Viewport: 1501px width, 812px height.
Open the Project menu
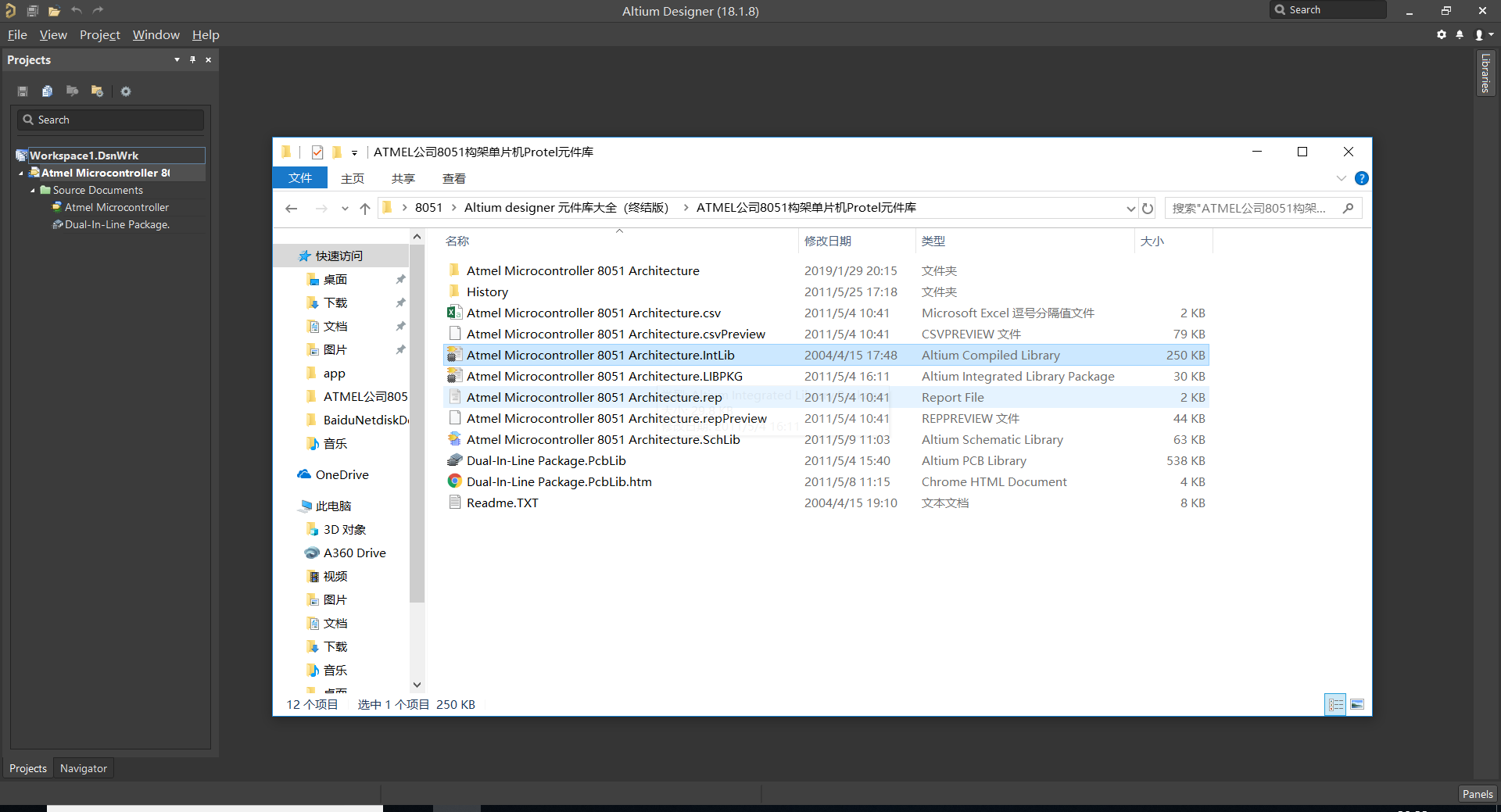click(x=100, y=34)
